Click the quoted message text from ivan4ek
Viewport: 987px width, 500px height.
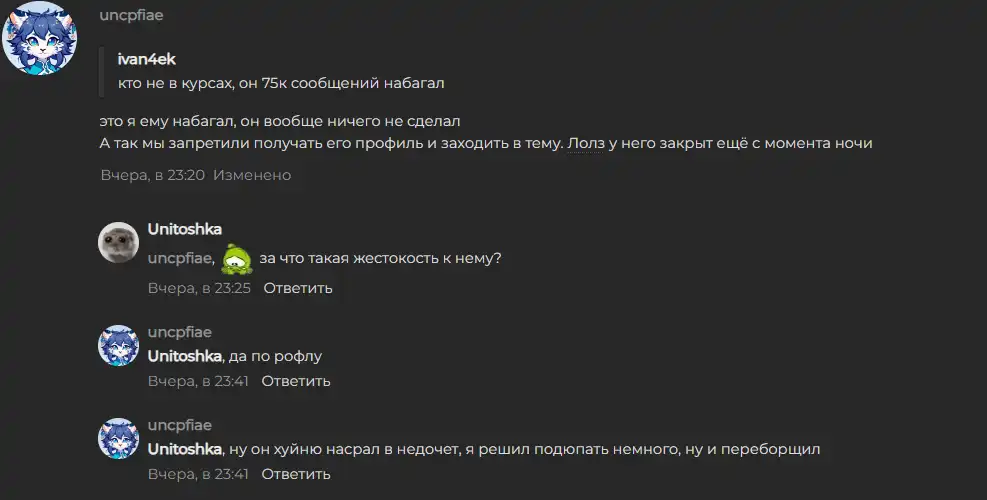pos(281,83)
